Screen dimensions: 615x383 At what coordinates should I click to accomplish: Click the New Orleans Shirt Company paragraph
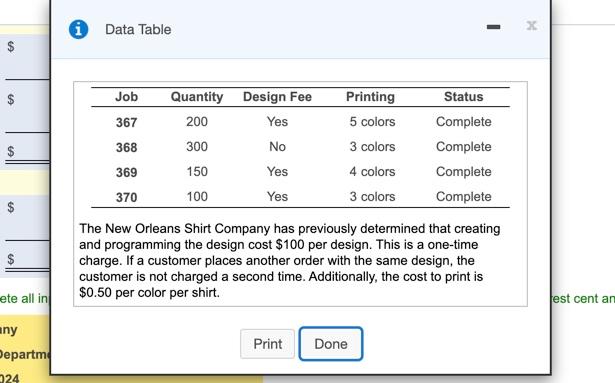(x=290, y=261)
